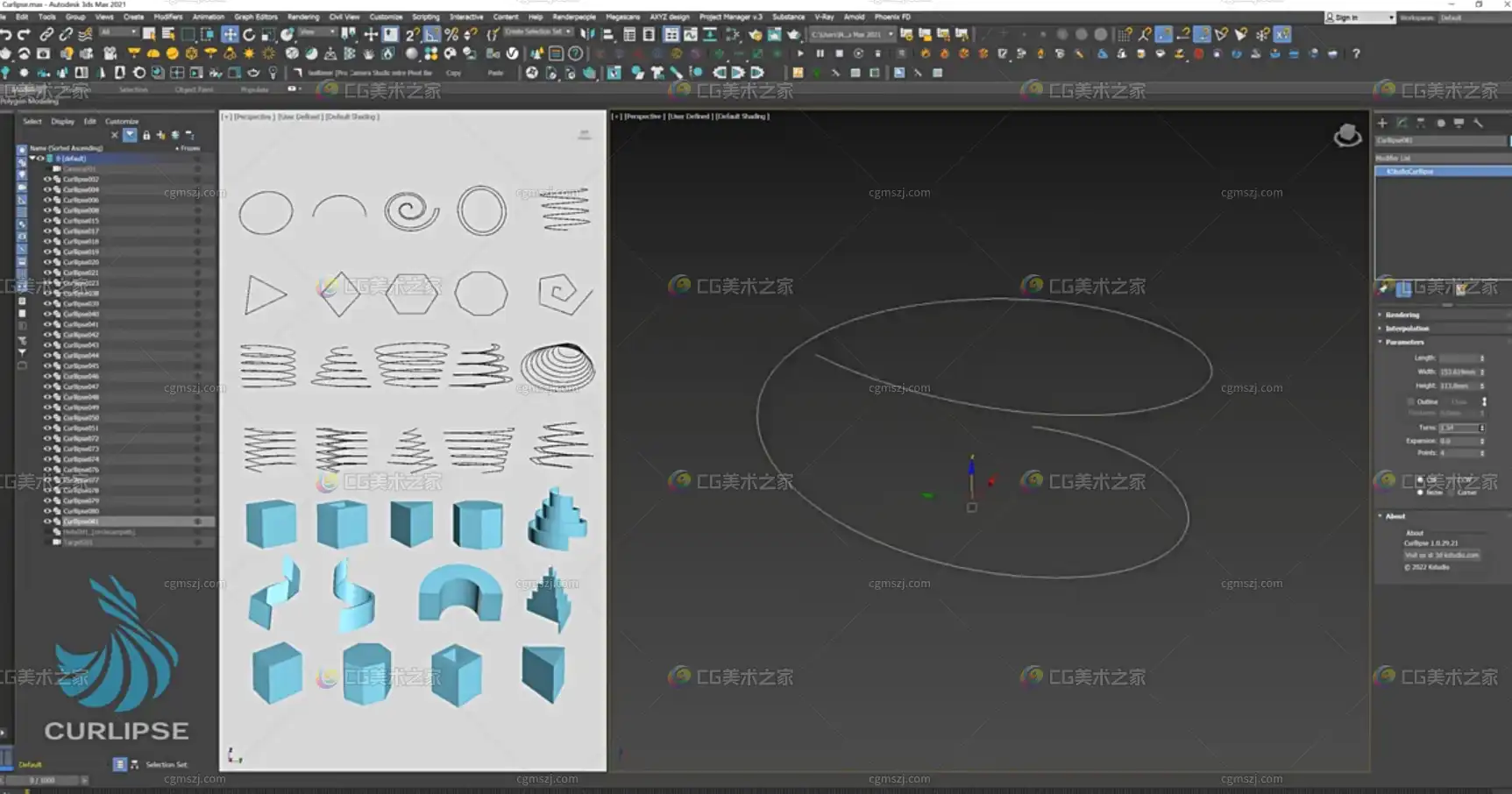Screen dimensions: 1512x794
Task: Click the stop button in simulation toolbar
Action: click(x=839, y=53)
